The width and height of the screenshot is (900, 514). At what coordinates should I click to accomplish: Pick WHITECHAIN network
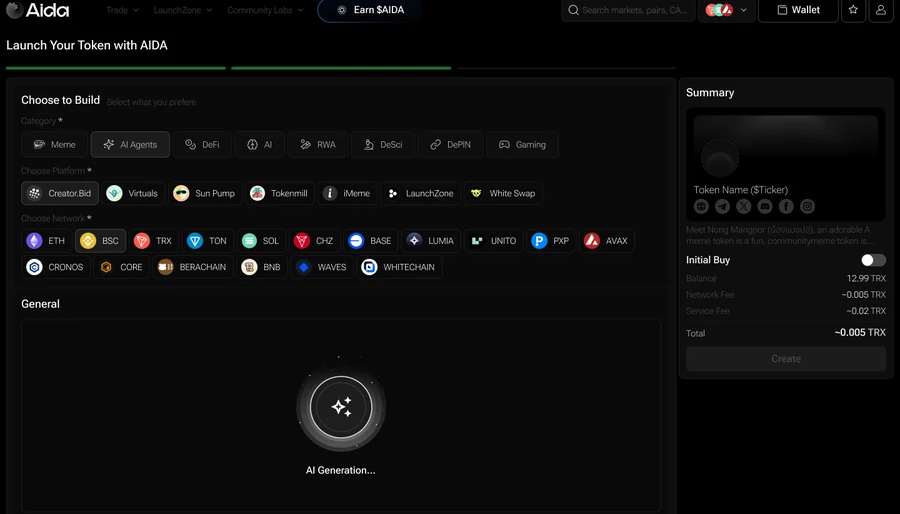coord(399,267)
